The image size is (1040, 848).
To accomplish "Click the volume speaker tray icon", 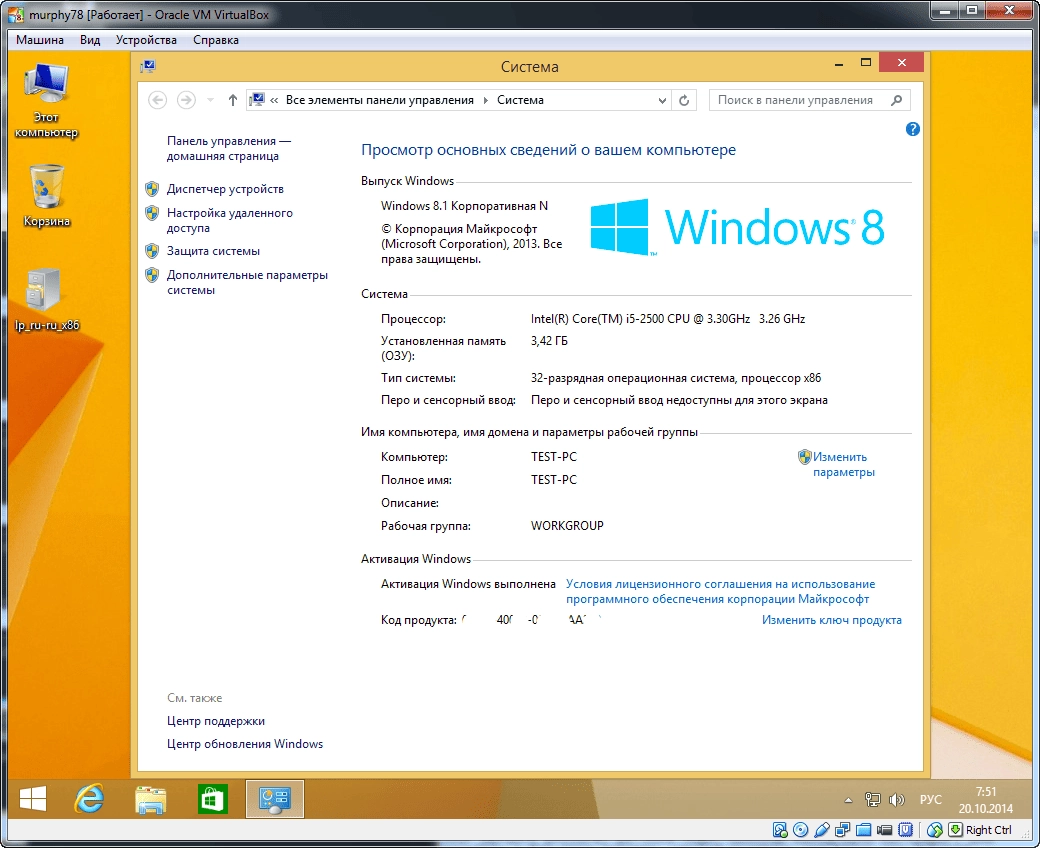I will coord(896,800).
